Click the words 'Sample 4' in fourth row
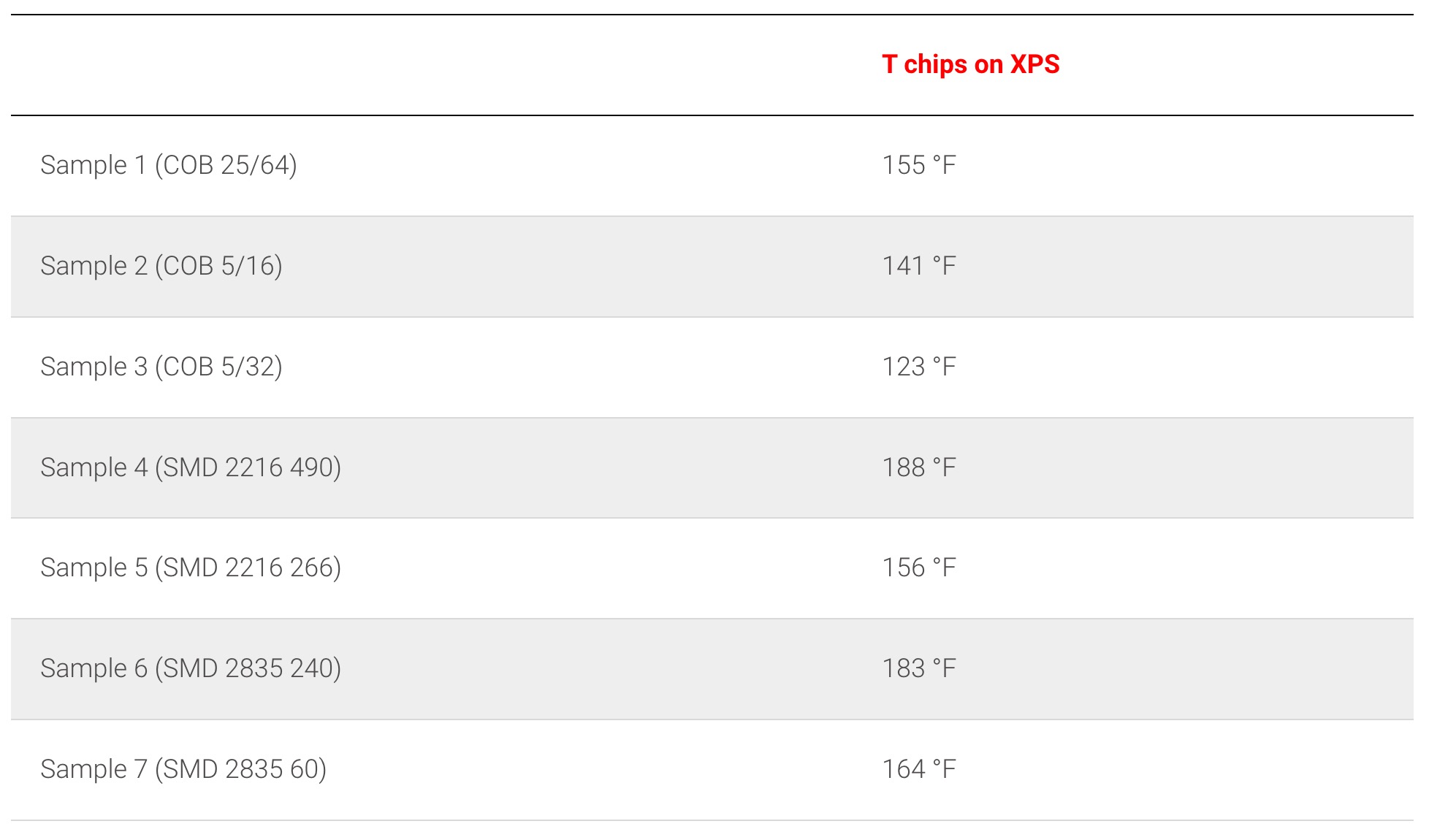This screenshot has height=840, width=1429. point(93,467)
